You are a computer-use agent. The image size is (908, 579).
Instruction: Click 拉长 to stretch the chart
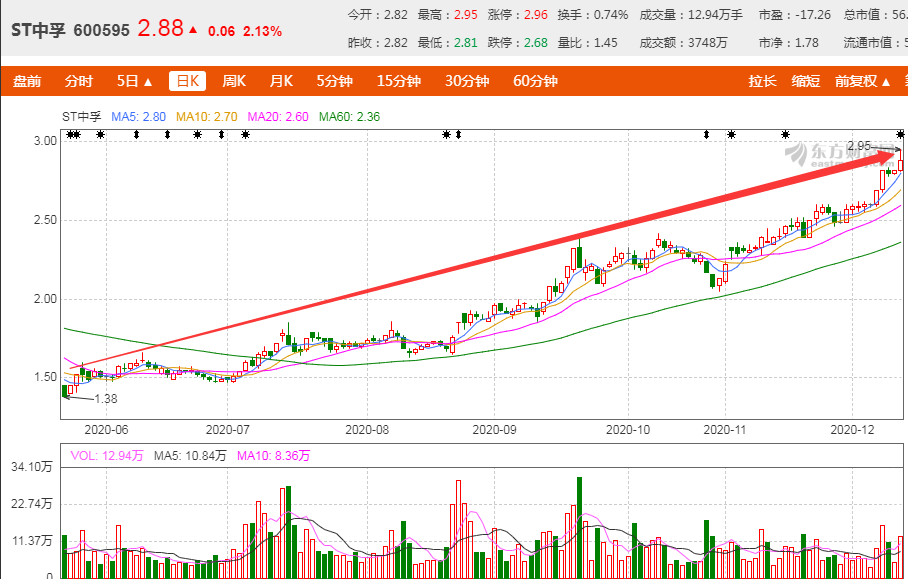(x=762, y=81)
